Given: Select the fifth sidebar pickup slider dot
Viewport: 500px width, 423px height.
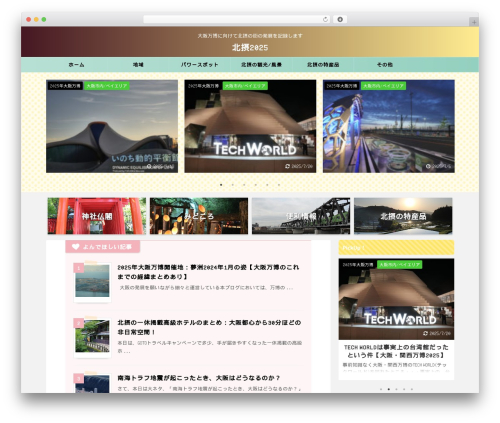Looking at the screenshot, I should click(x=412, y=389).
